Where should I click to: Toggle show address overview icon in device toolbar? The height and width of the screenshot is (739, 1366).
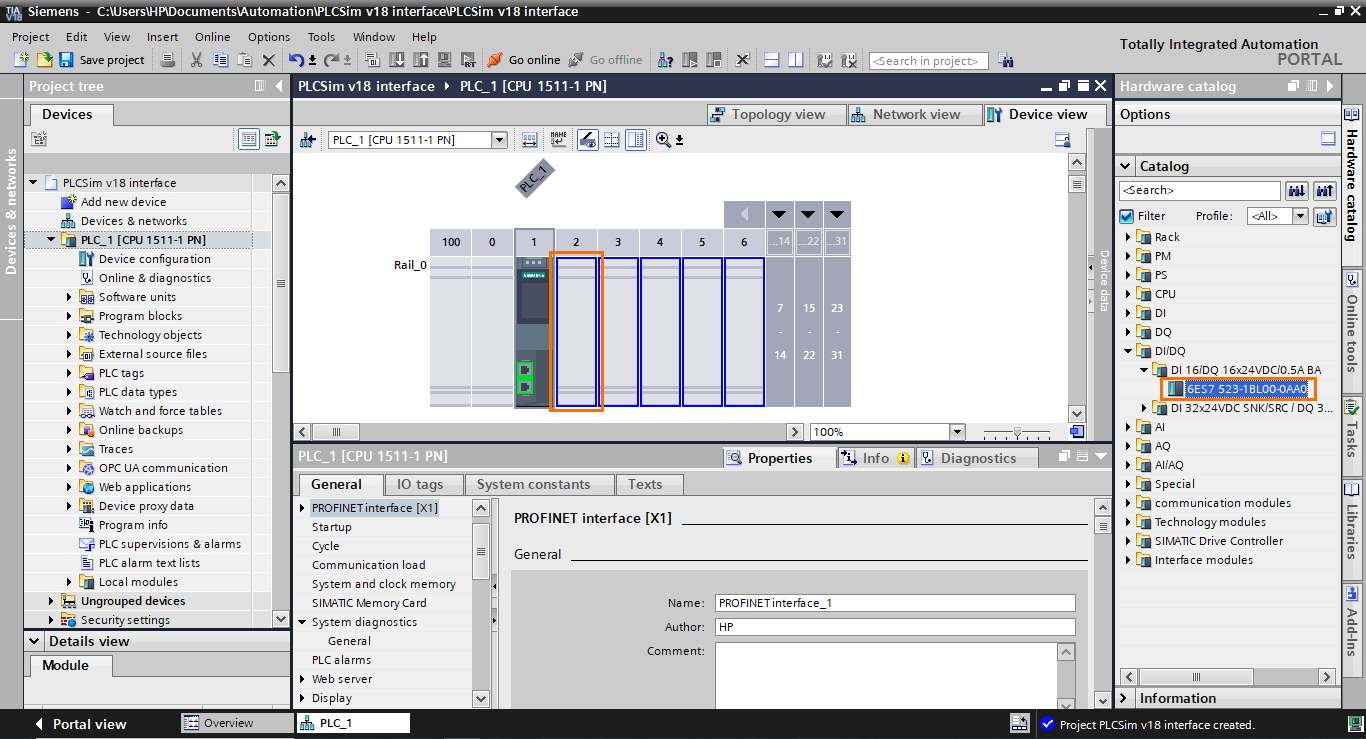point(588,140)
